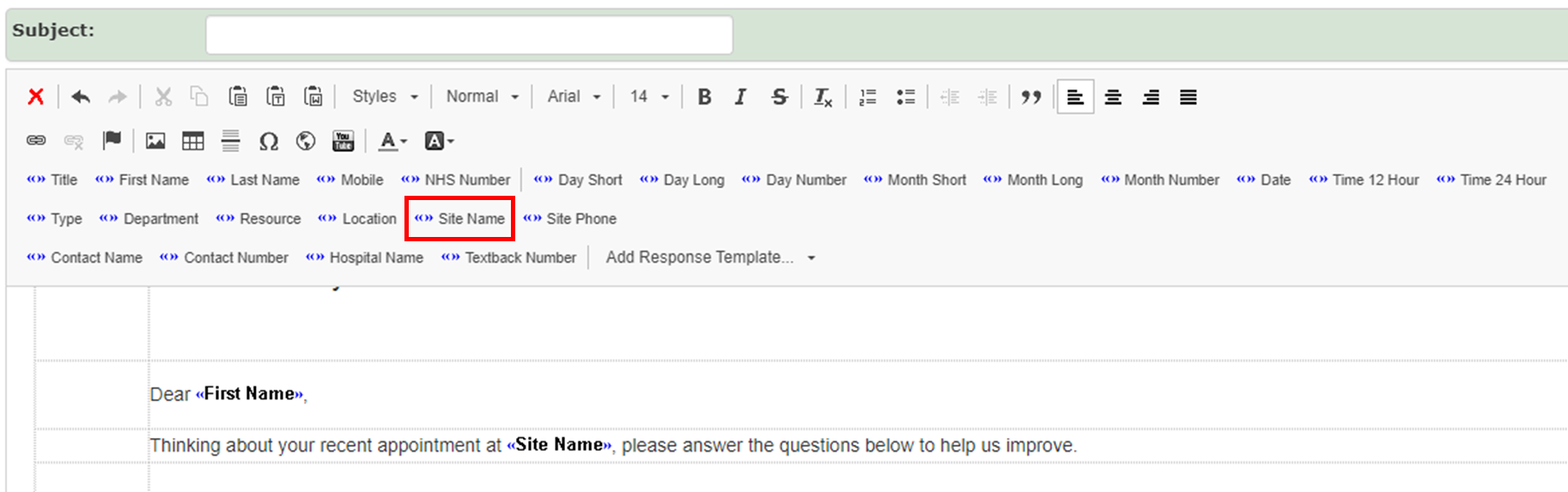The image size is (1568, 492).
Task: Open the Styles dropdown
Action: (x=385, y=97)
